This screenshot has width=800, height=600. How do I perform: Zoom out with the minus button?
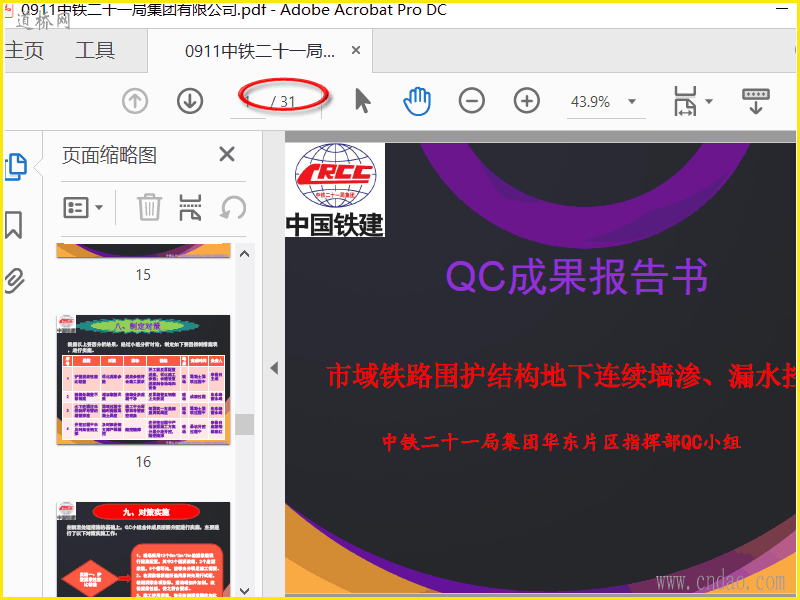(472, 101)
